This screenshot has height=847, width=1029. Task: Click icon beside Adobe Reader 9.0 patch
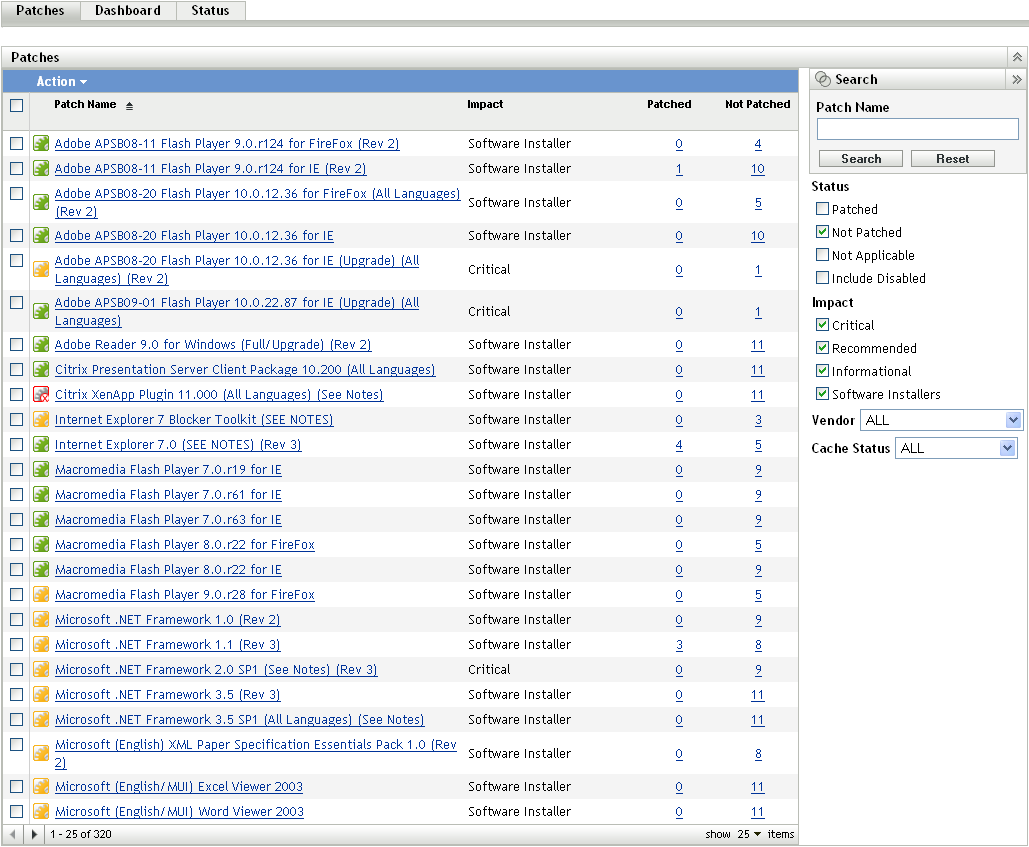tap(41, 344)
